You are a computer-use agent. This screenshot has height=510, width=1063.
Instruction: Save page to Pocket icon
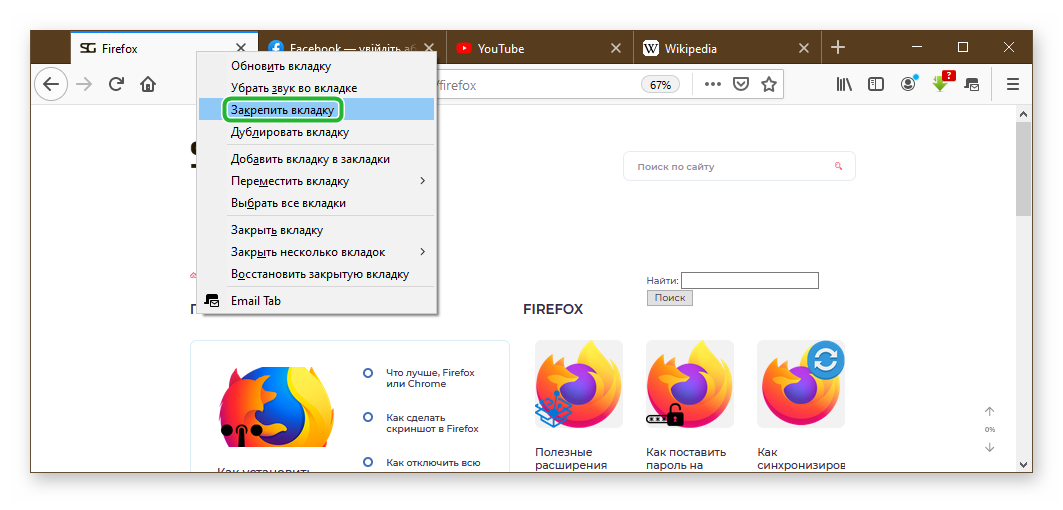click(742, 85)
